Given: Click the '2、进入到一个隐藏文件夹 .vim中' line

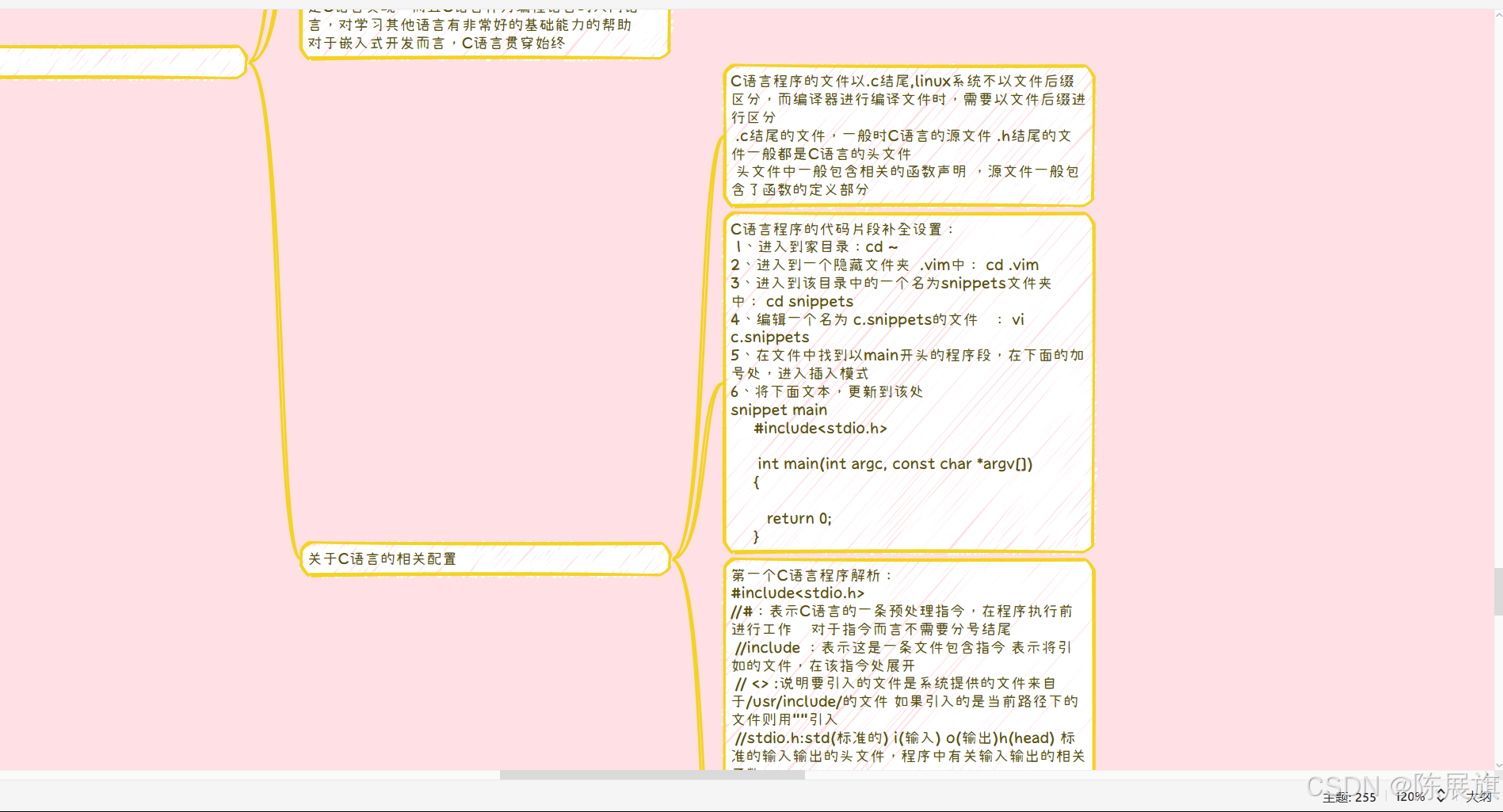Looking at the screenshot, I should coord(884,265).
